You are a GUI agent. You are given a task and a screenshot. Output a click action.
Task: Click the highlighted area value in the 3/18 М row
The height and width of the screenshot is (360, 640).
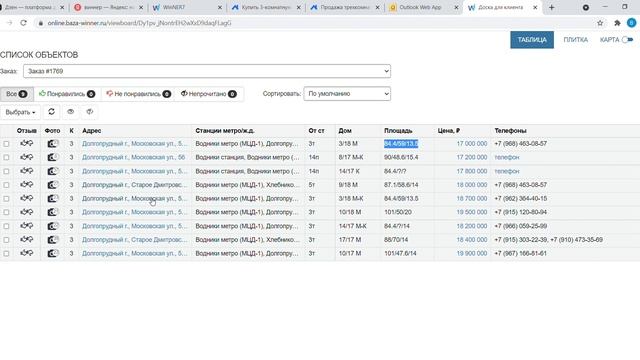point(401,144)
